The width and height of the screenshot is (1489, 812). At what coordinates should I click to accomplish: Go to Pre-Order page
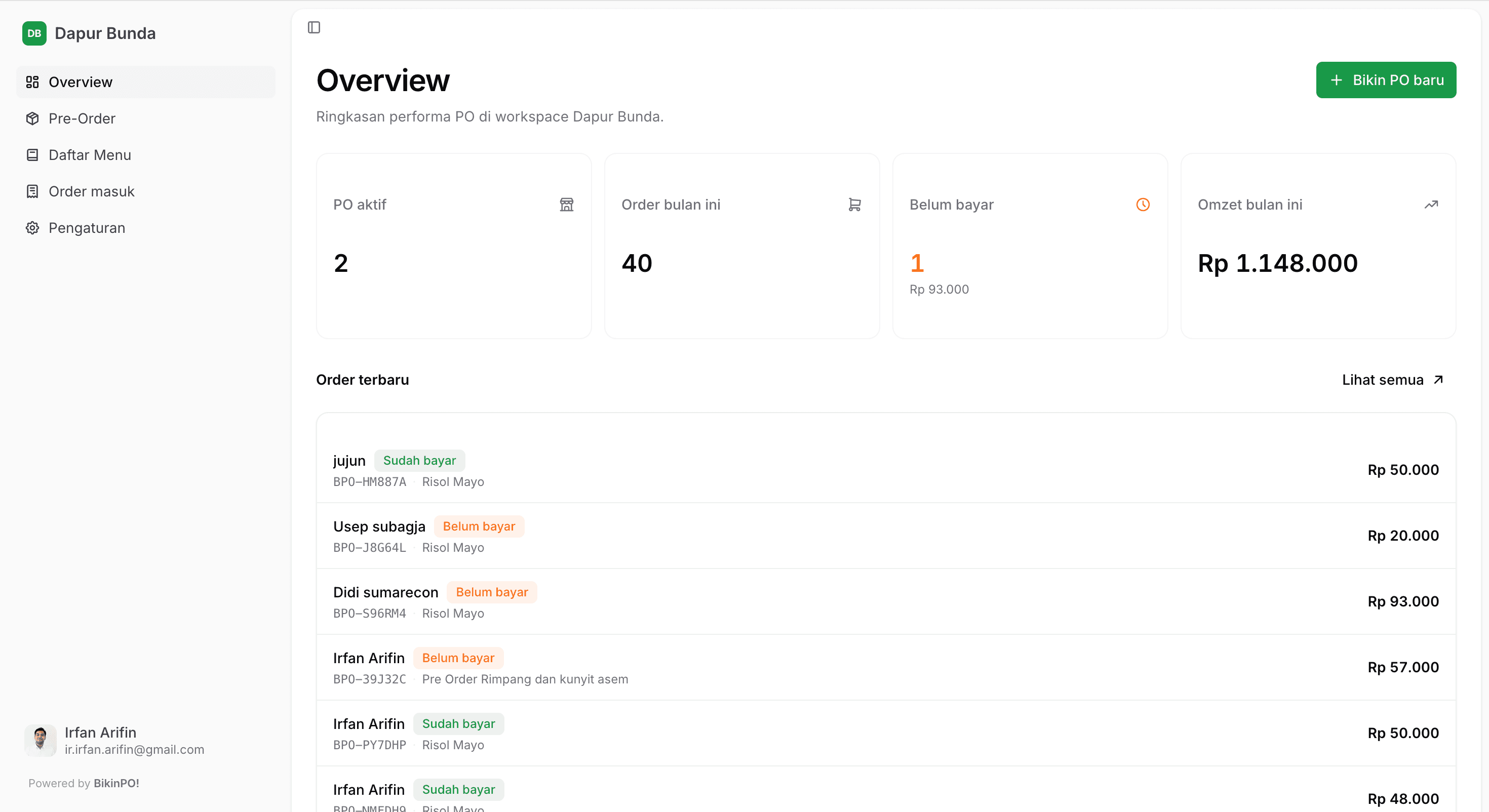(146, 118)
